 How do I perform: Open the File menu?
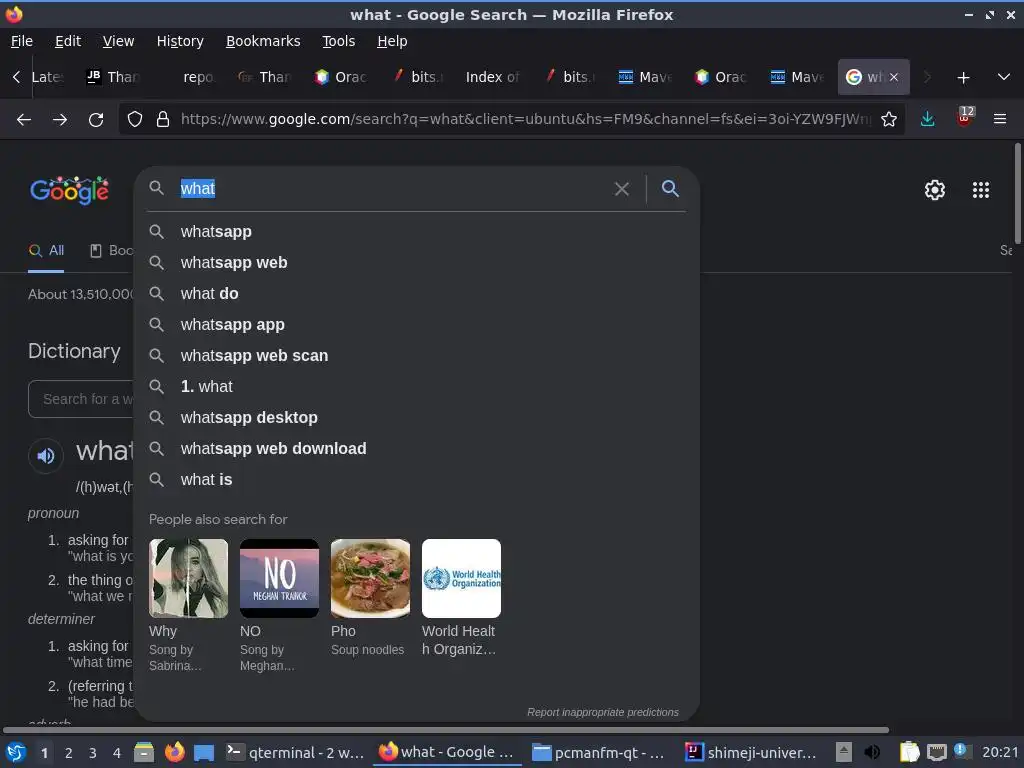[x=22, y=41]
